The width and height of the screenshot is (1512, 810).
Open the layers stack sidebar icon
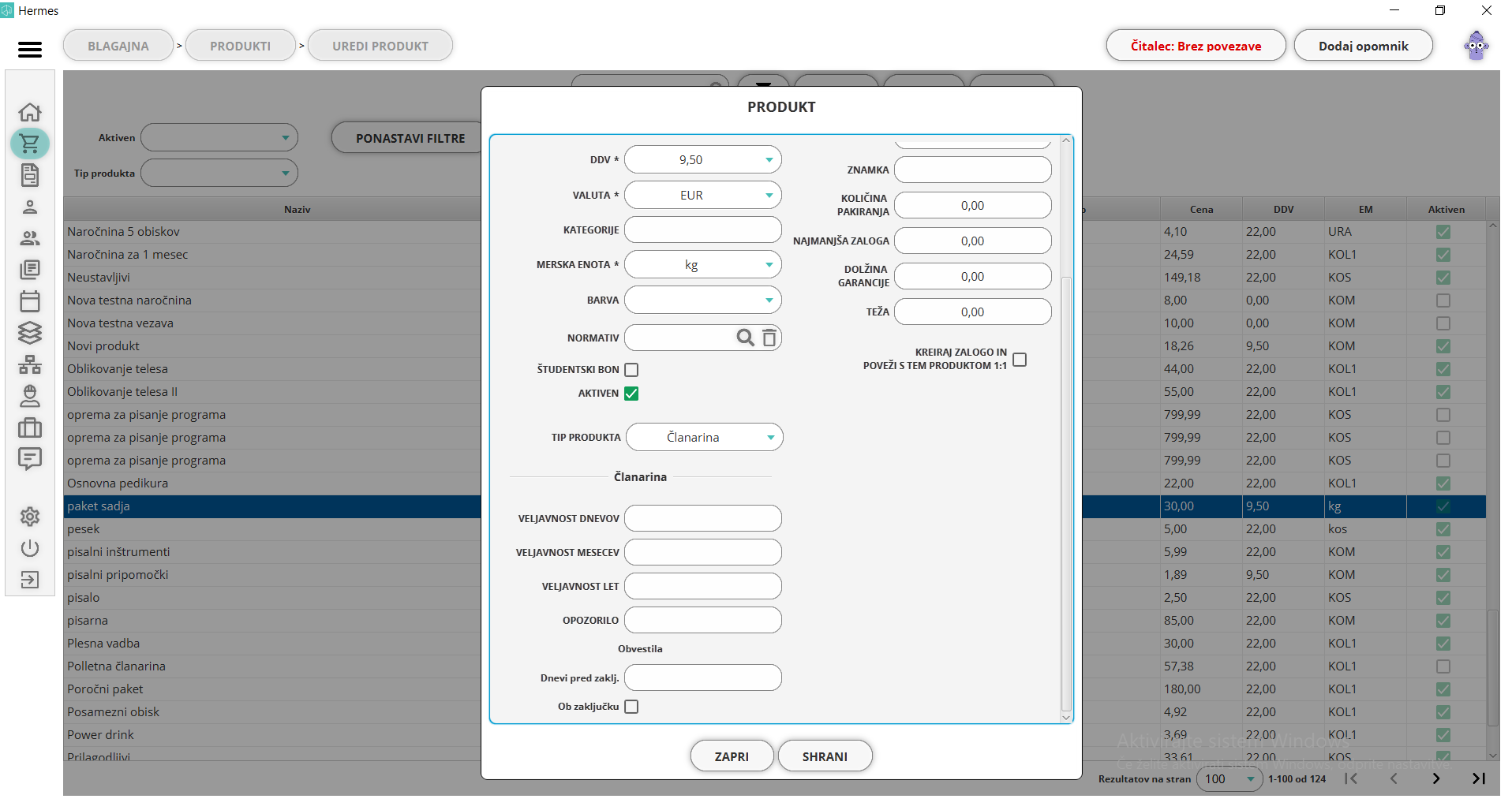click(x=30, y=333)
